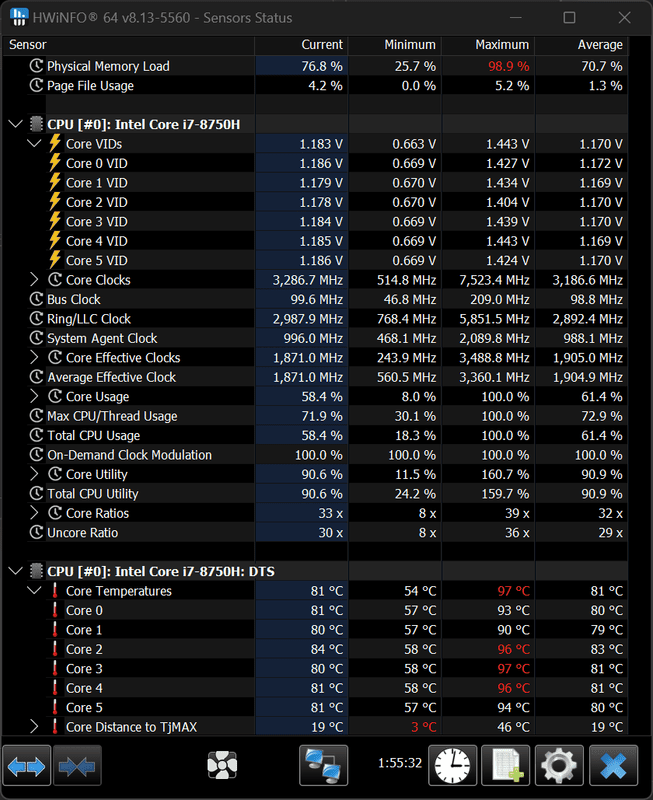The image size is (653, 800).
Task: Collapse the Core VIDs subtree
Action: 34,143
